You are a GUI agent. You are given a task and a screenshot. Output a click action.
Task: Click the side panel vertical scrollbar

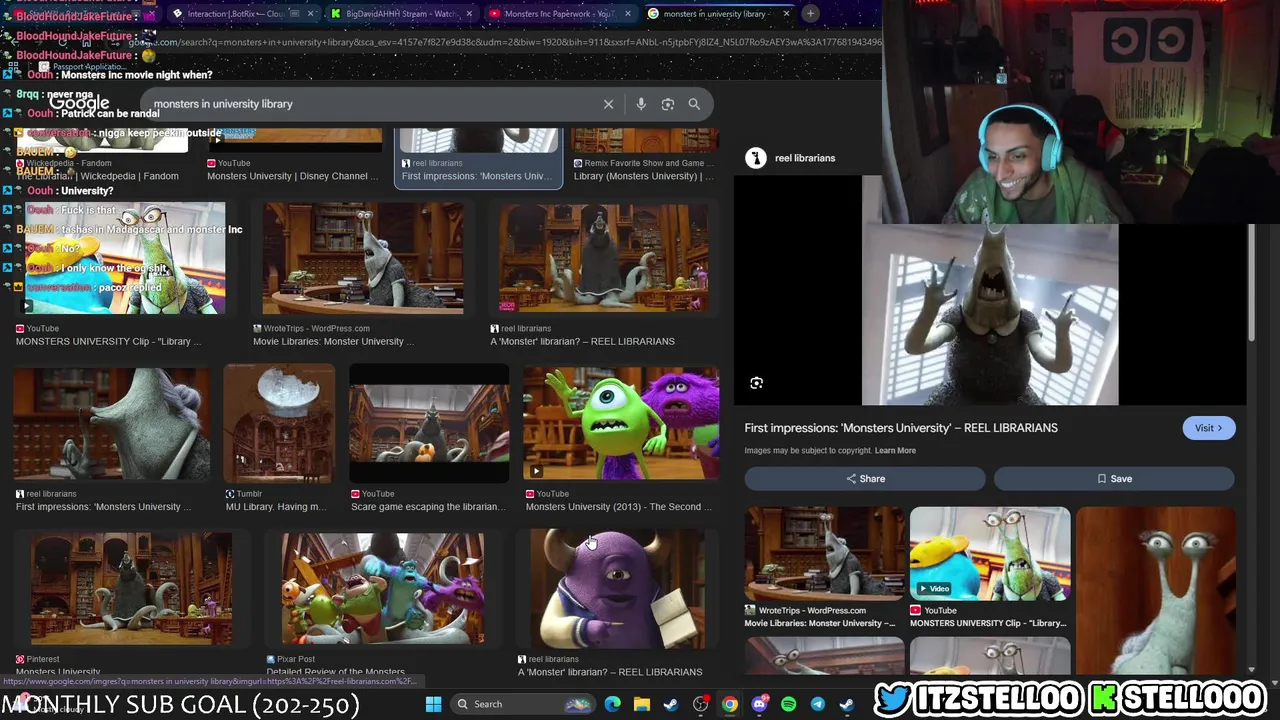pyautogui.click(x=1251, y=280)
